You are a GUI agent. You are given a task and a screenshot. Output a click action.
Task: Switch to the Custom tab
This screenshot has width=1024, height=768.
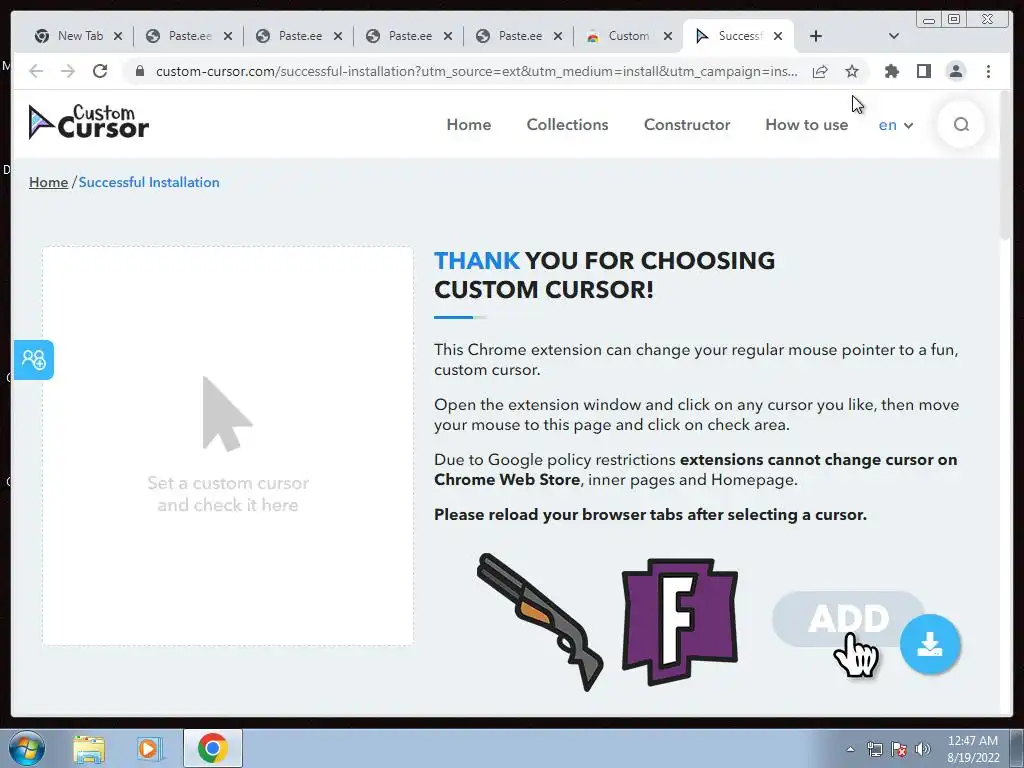[630, 36]
